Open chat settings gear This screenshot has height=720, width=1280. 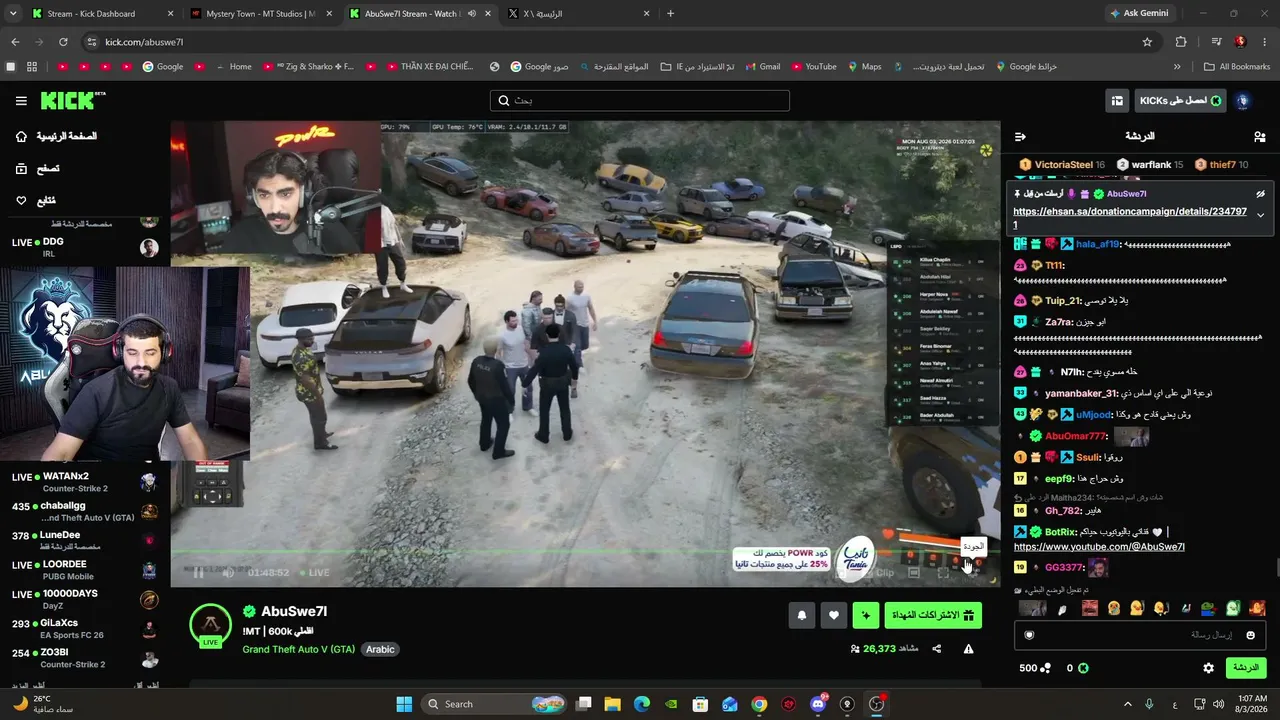(x=1208, y=668)
